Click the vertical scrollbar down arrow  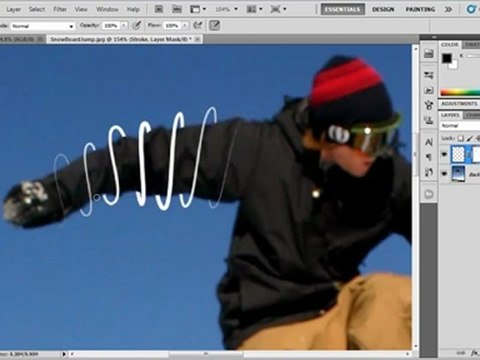coord(415,346)
